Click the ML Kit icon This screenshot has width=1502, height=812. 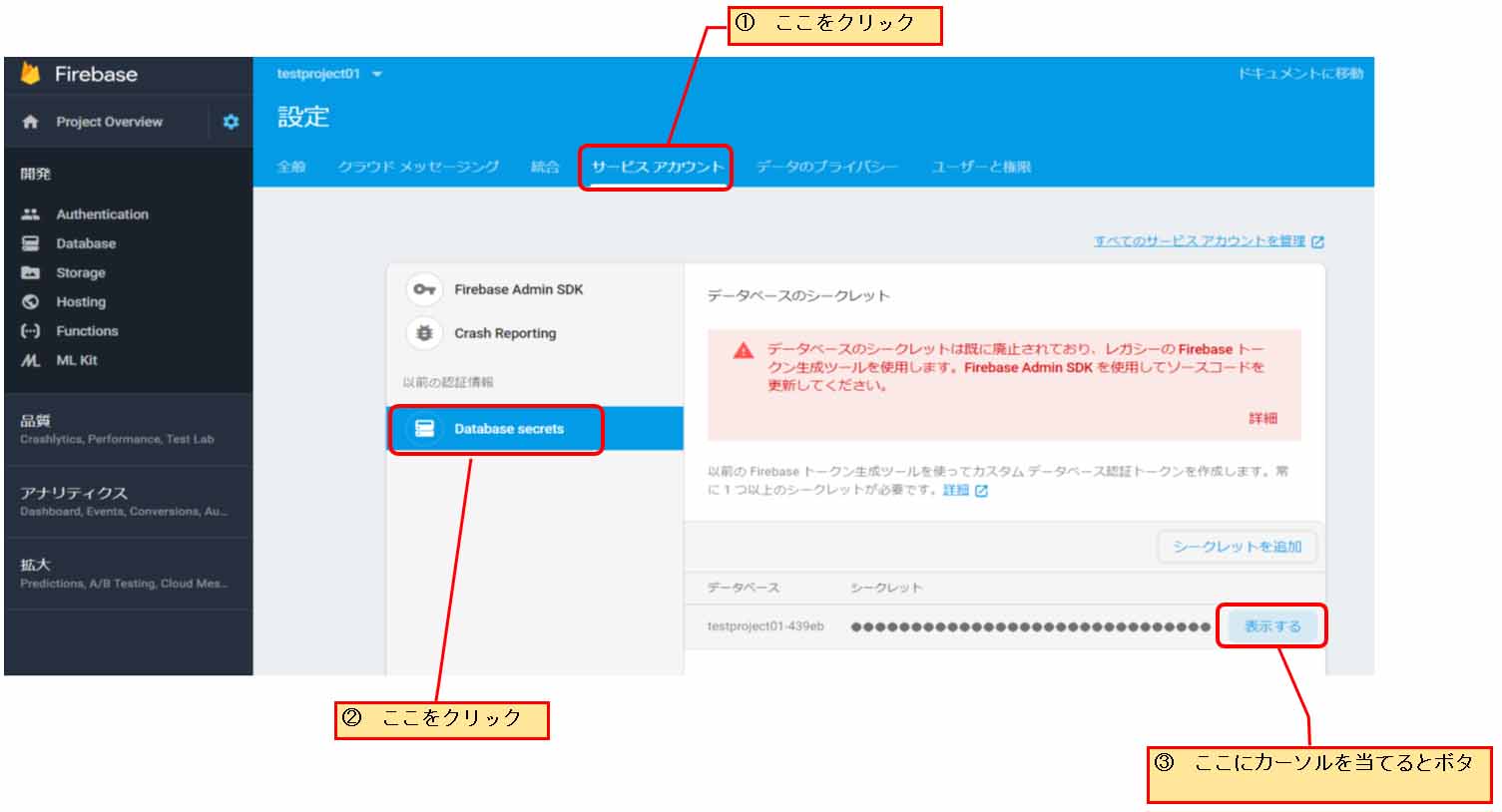31,360
